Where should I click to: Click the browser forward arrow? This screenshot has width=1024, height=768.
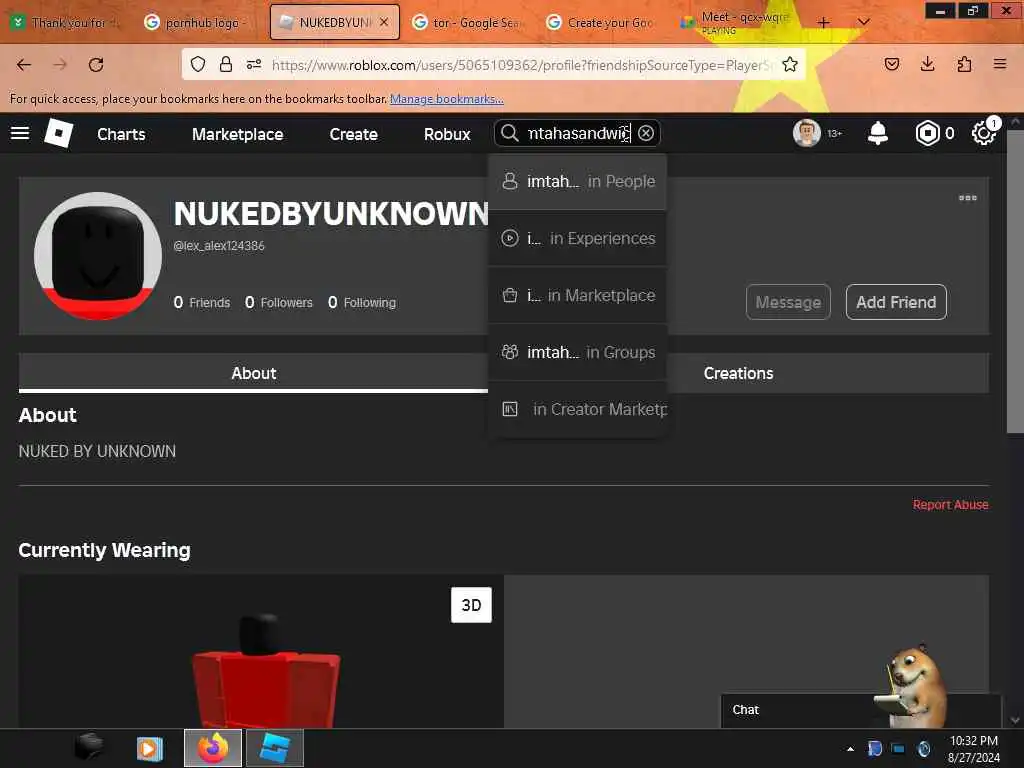point(59,65)
